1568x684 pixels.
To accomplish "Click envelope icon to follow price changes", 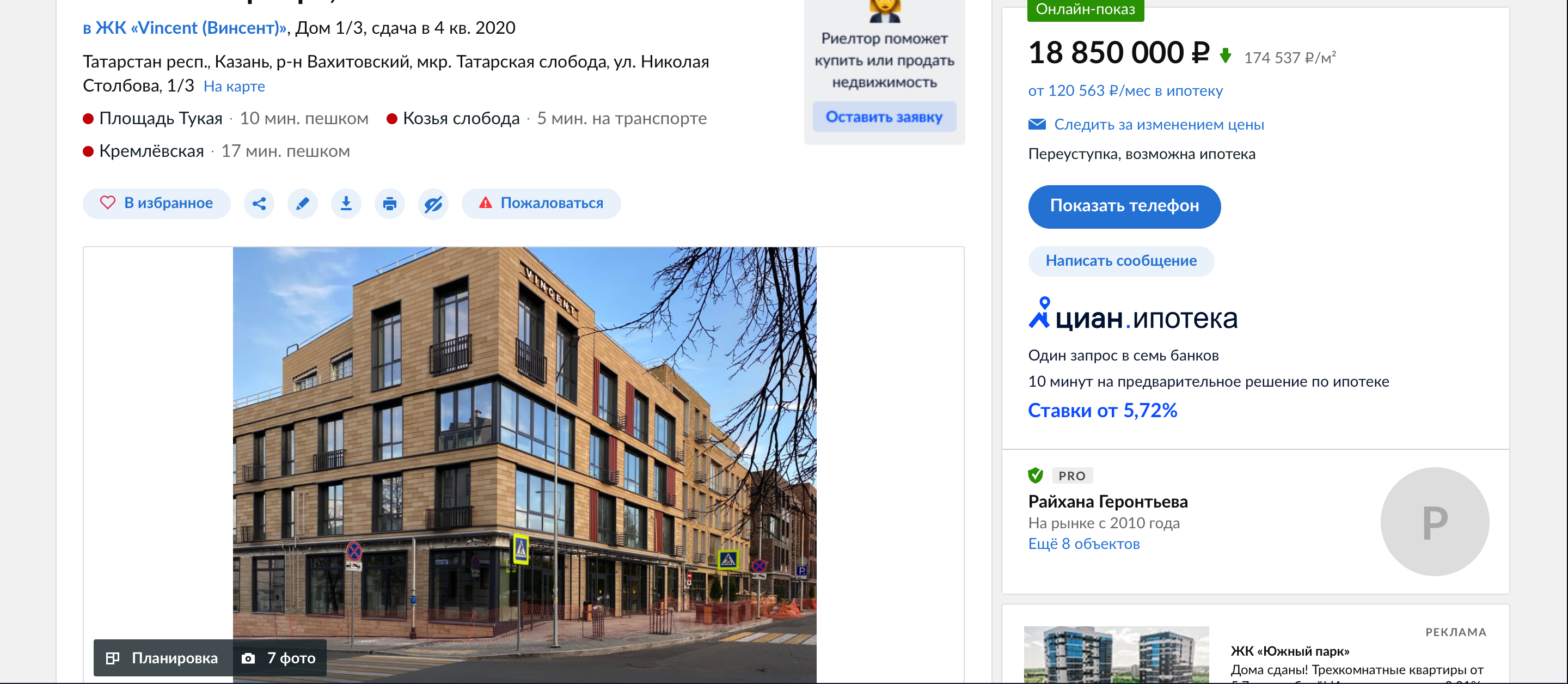I will tap(1037, 124).
